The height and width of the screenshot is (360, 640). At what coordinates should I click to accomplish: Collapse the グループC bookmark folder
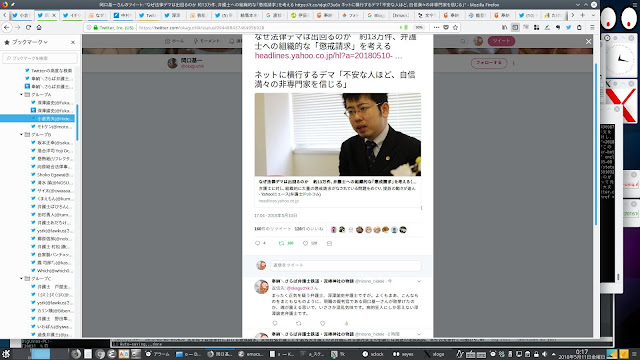pyautogui.click(x=21, y=278)
